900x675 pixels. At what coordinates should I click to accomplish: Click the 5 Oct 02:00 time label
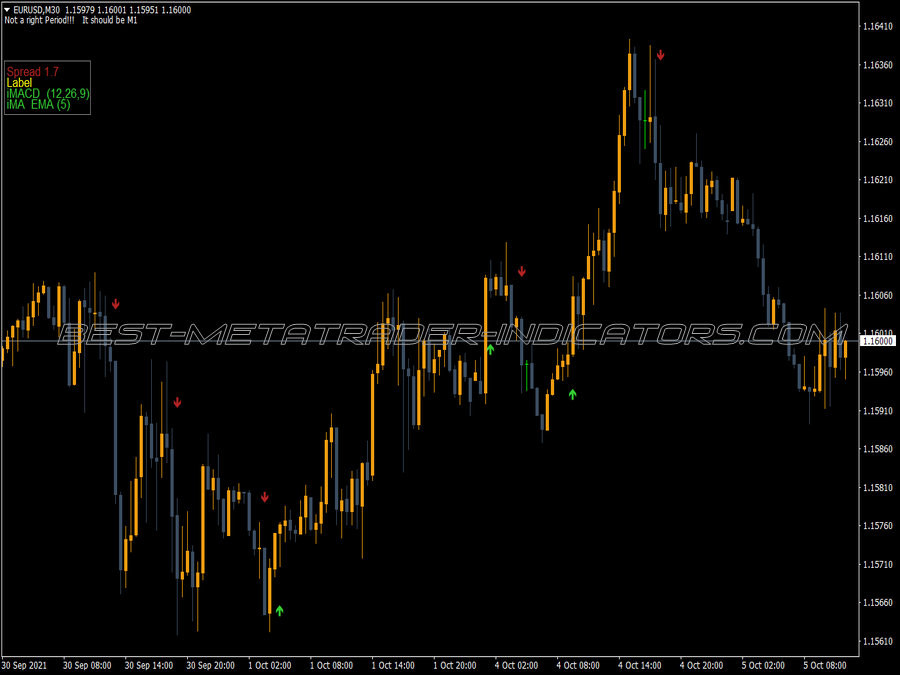tap(763, 665)
